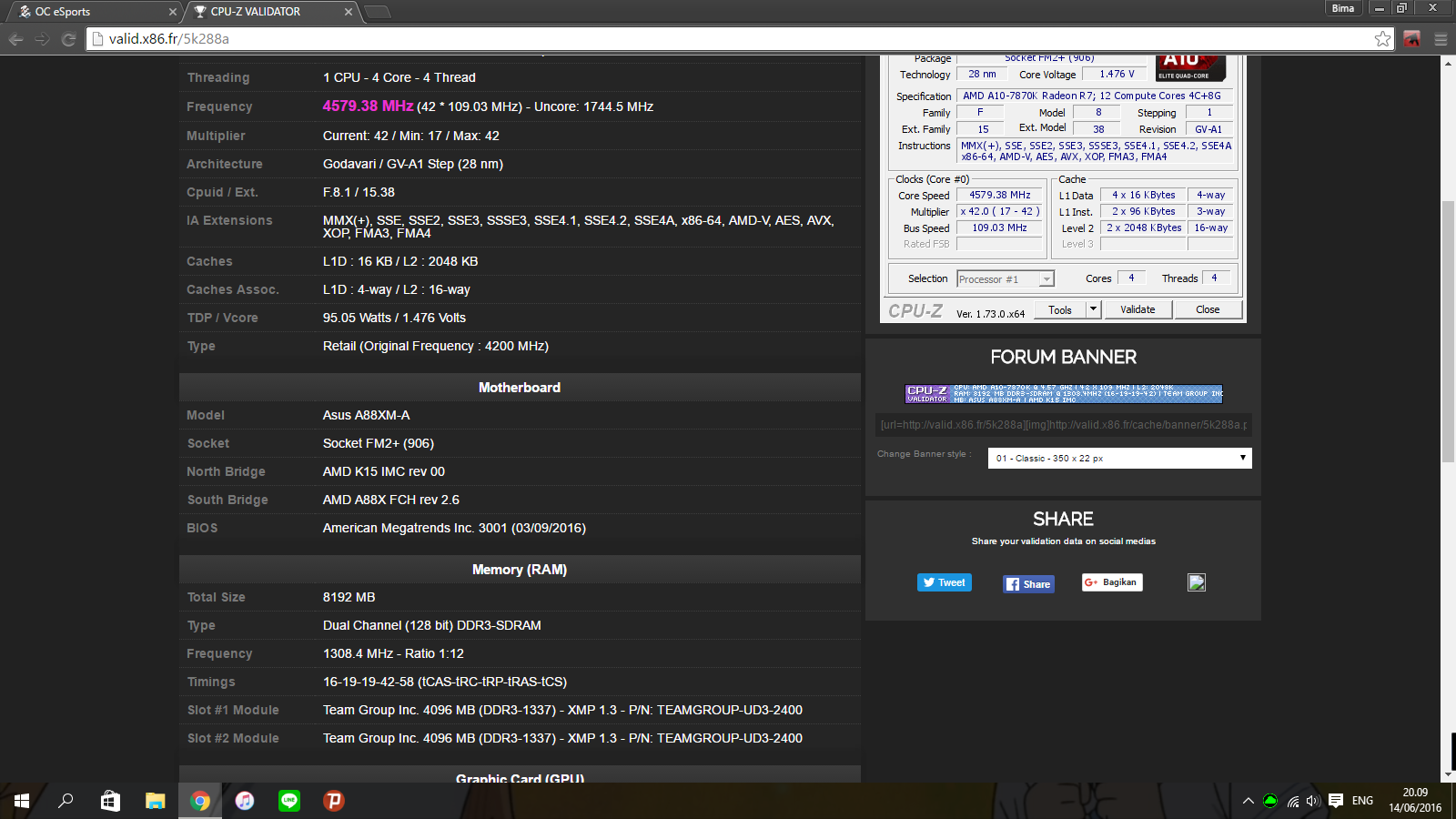Open the red P app in taskbar
This screenshot has width=1456, height=819.
click(334, 801)
